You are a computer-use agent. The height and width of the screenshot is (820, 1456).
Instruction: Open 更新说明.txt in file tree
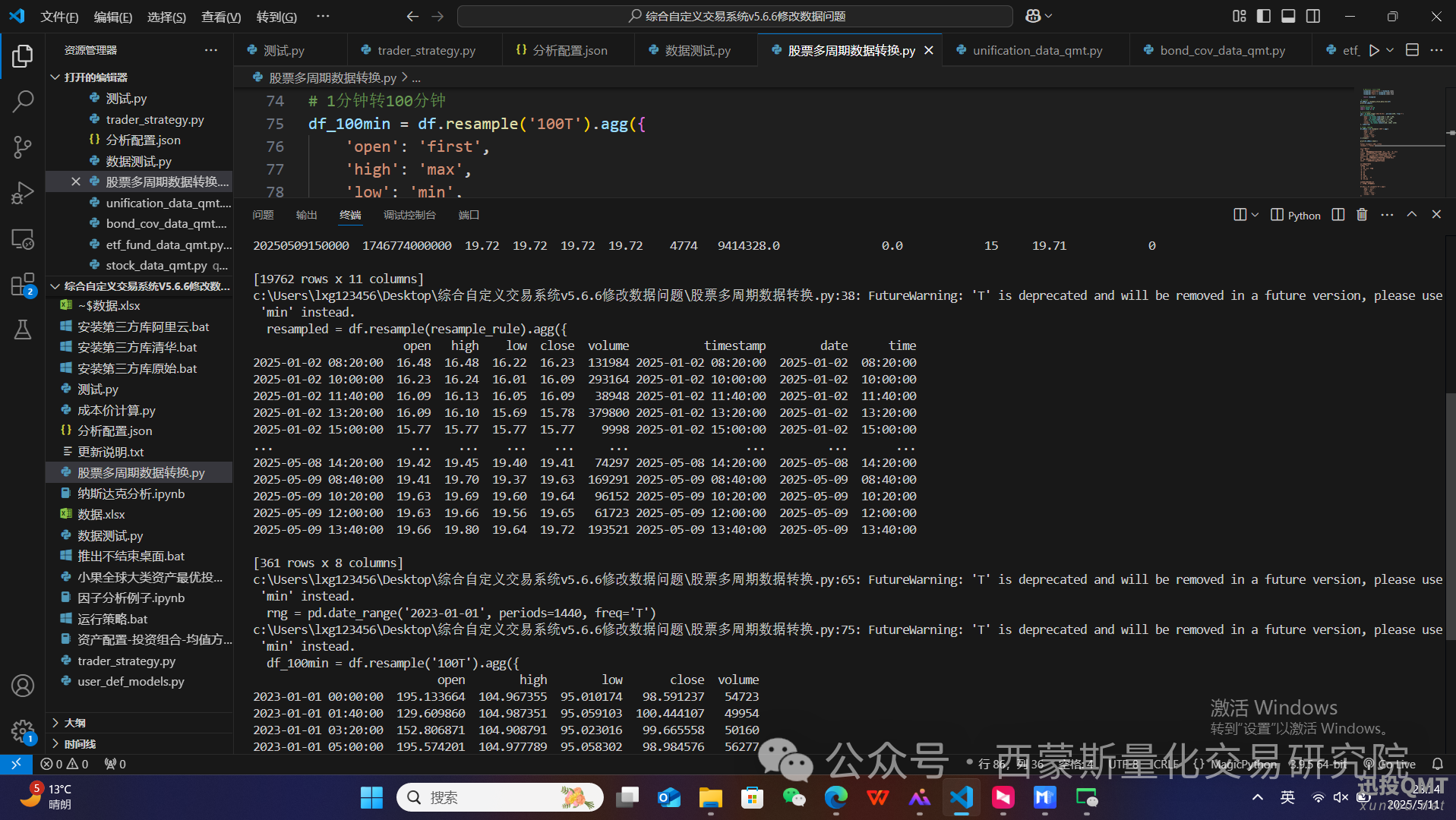click(x=111, y=452)
